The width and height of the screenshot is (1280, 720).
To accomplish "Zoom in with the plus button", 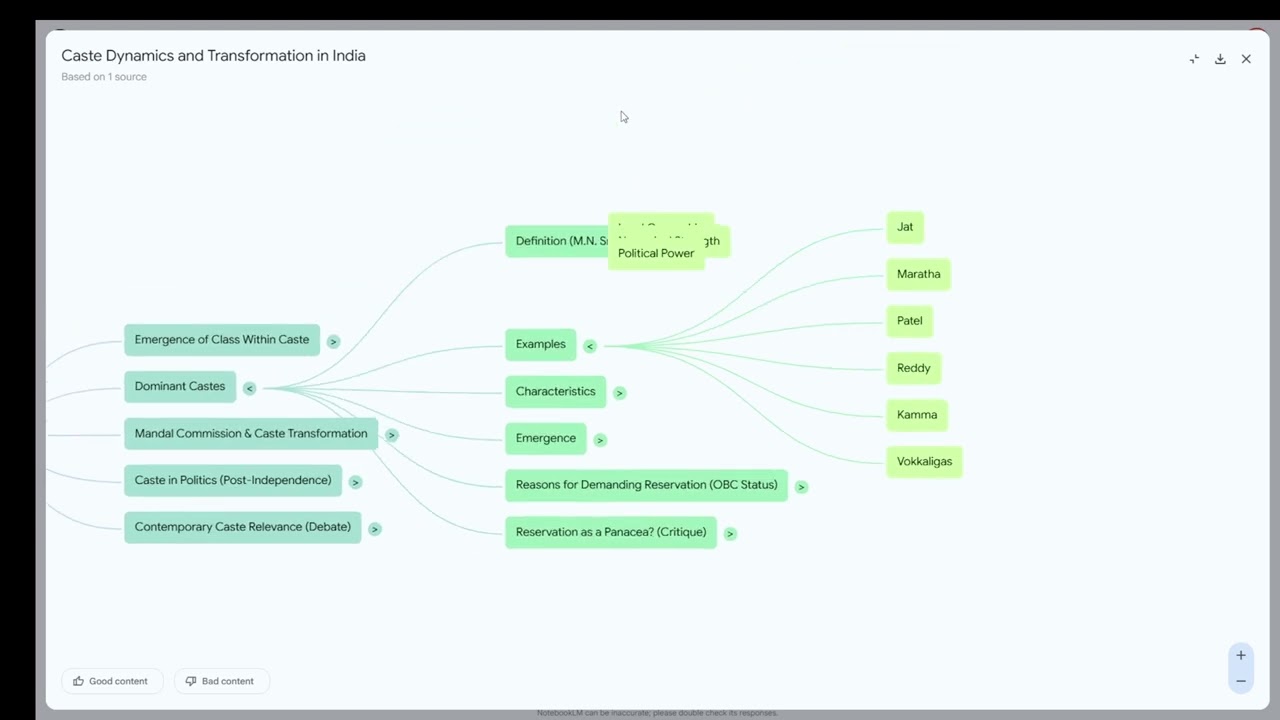I will (x=1241, y=656).
